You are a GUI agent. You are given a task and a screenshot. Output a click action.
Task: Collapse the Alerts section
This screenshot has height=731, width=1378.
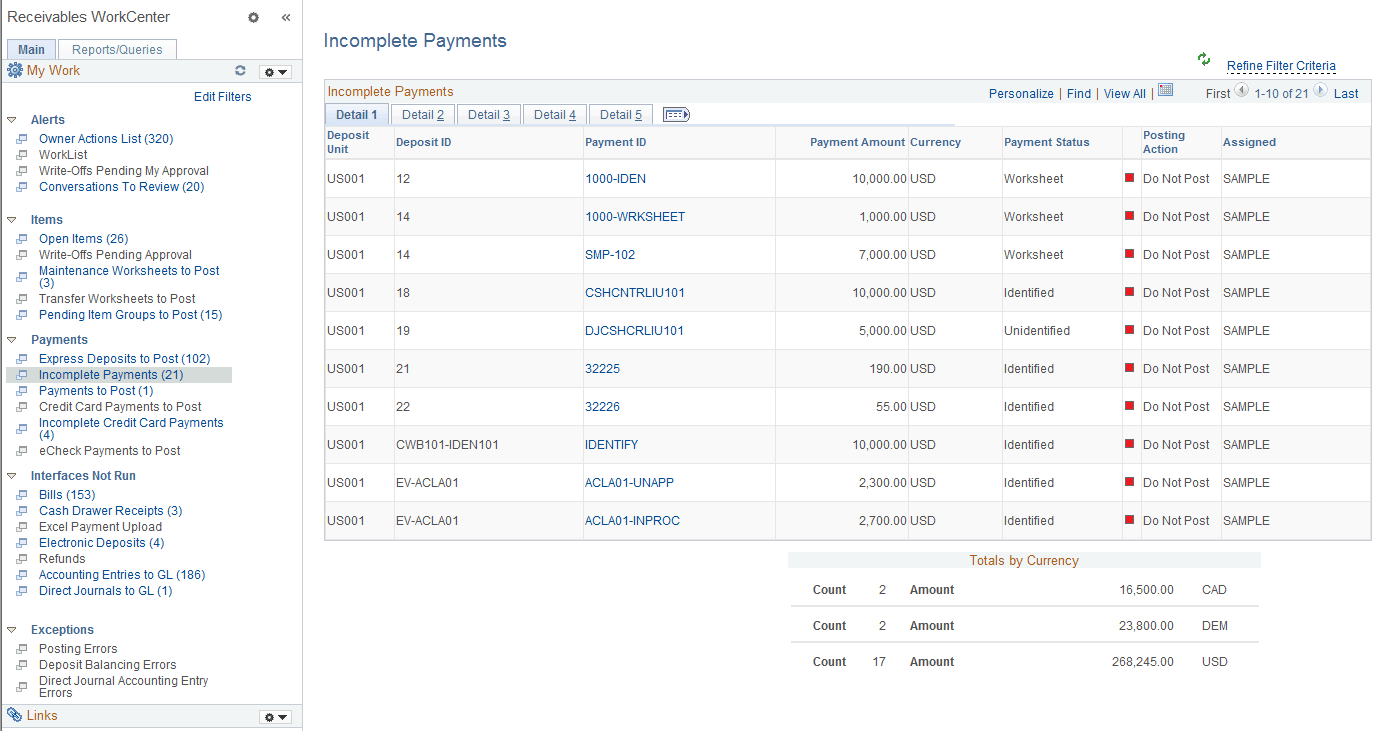pos(10,119)
